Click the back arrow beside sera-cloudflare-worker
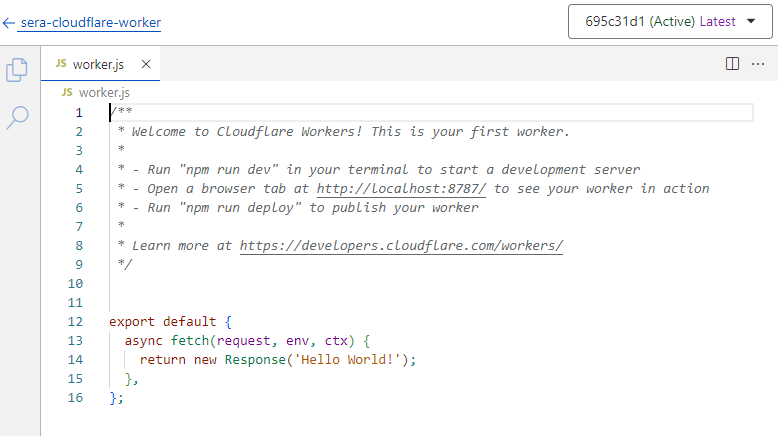This screenshot has width=778, height=436. [9, 22]
